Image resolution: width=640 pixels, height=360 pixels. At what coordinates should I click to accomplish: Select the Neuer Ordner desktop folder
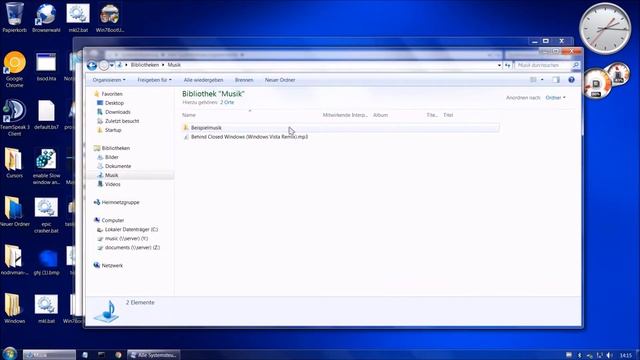(14, 211)
